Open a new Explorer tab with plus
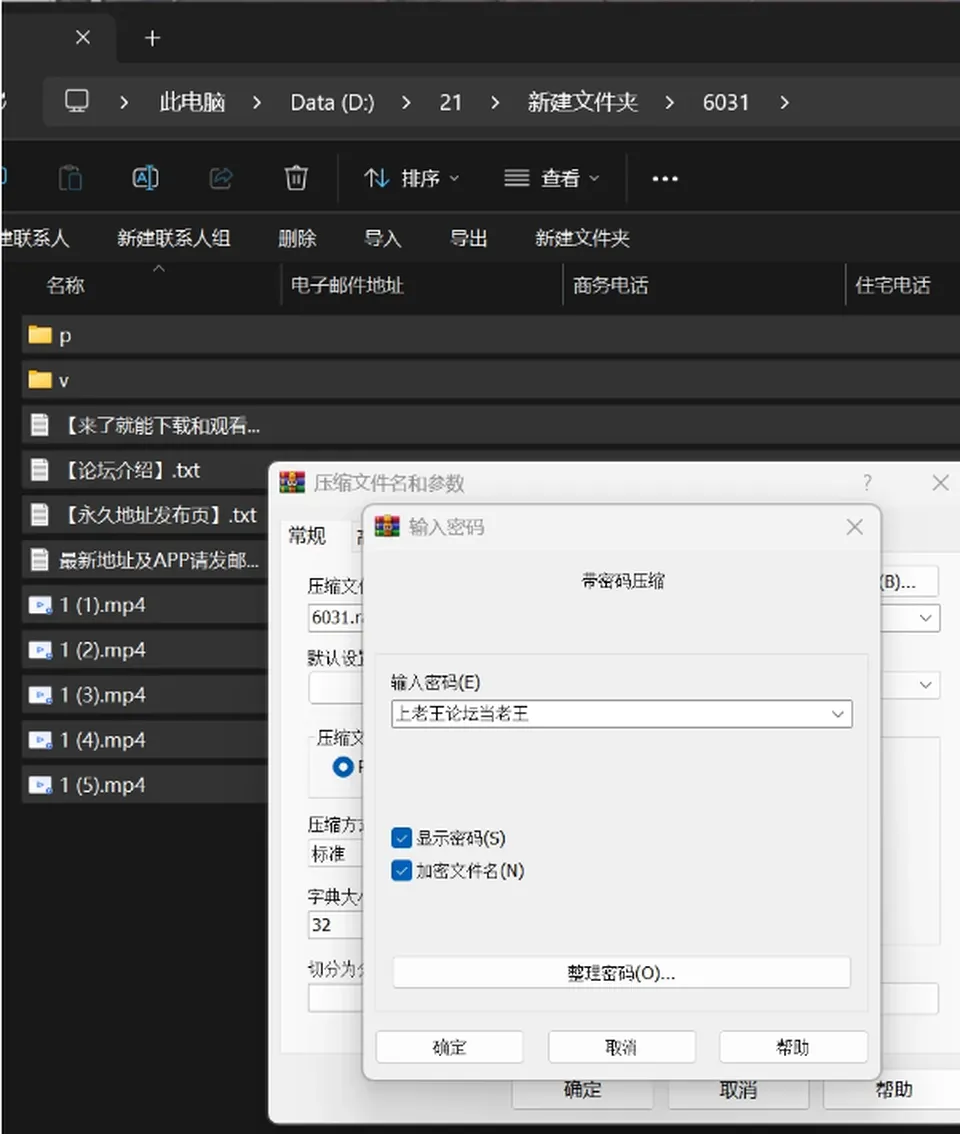Viewport: 960px width, 1134px height. 152,38
